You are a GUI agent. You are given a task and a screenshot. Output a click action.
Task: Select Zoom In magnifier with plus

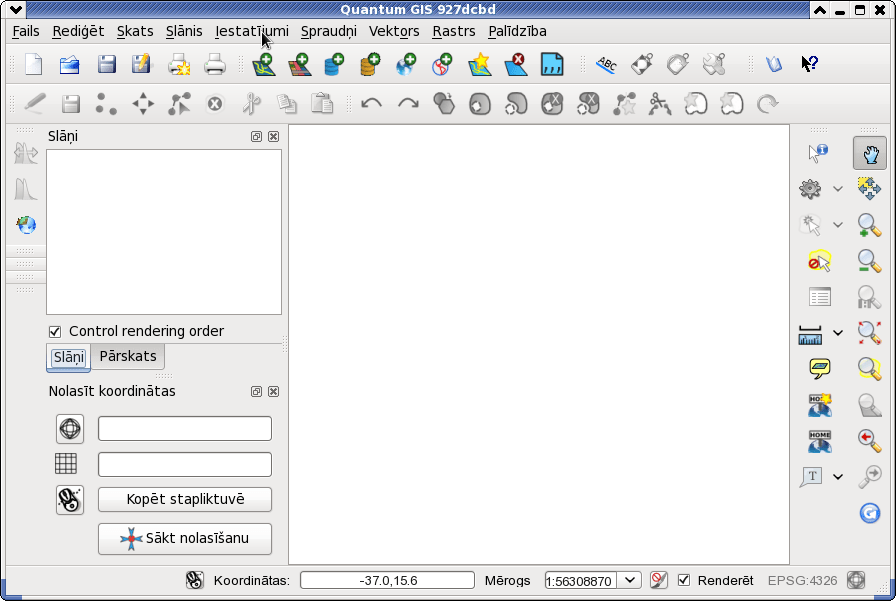(869, 225)
